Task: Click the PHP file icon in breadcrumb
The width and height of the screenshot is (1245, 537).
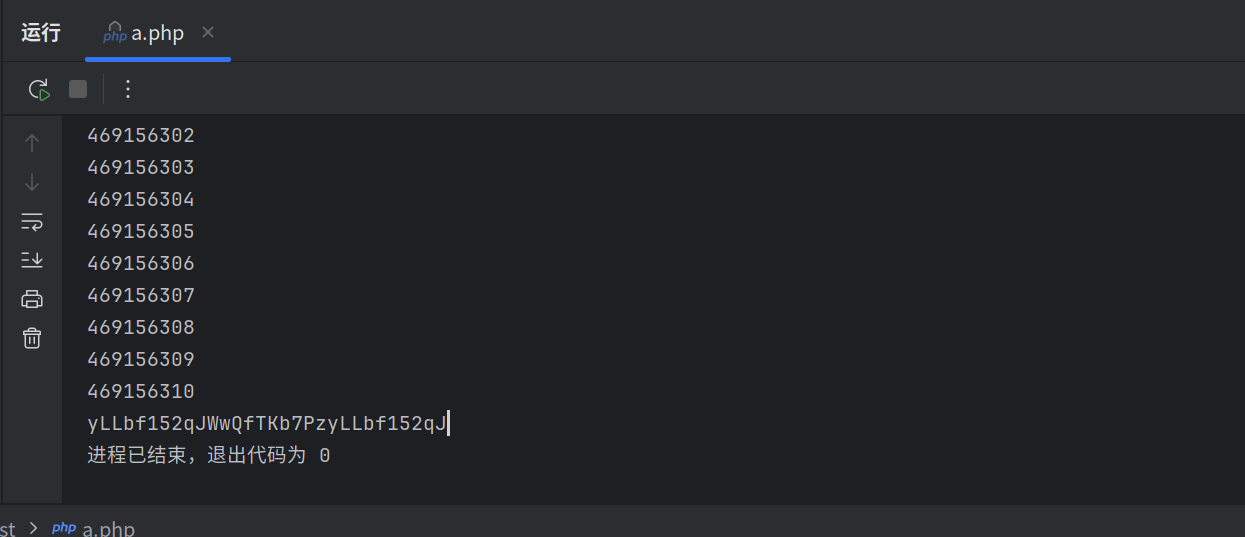Action: 64,527
